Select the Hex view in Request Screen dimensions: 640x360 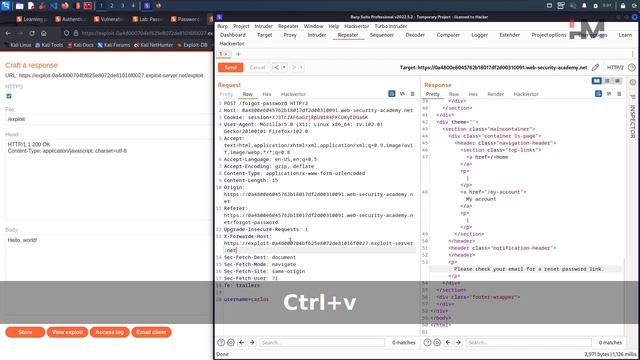[267, 94]
